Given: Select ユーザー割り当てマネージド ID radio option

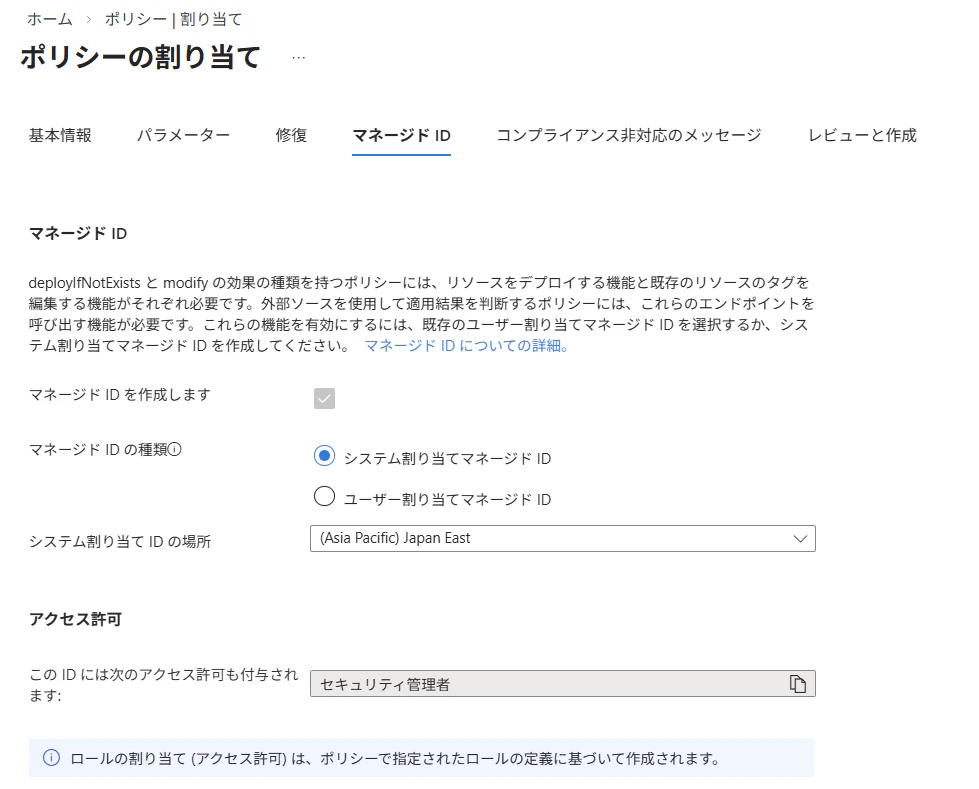Looking at the screenshot, I should pyautogui.click(x=324, y=496).
